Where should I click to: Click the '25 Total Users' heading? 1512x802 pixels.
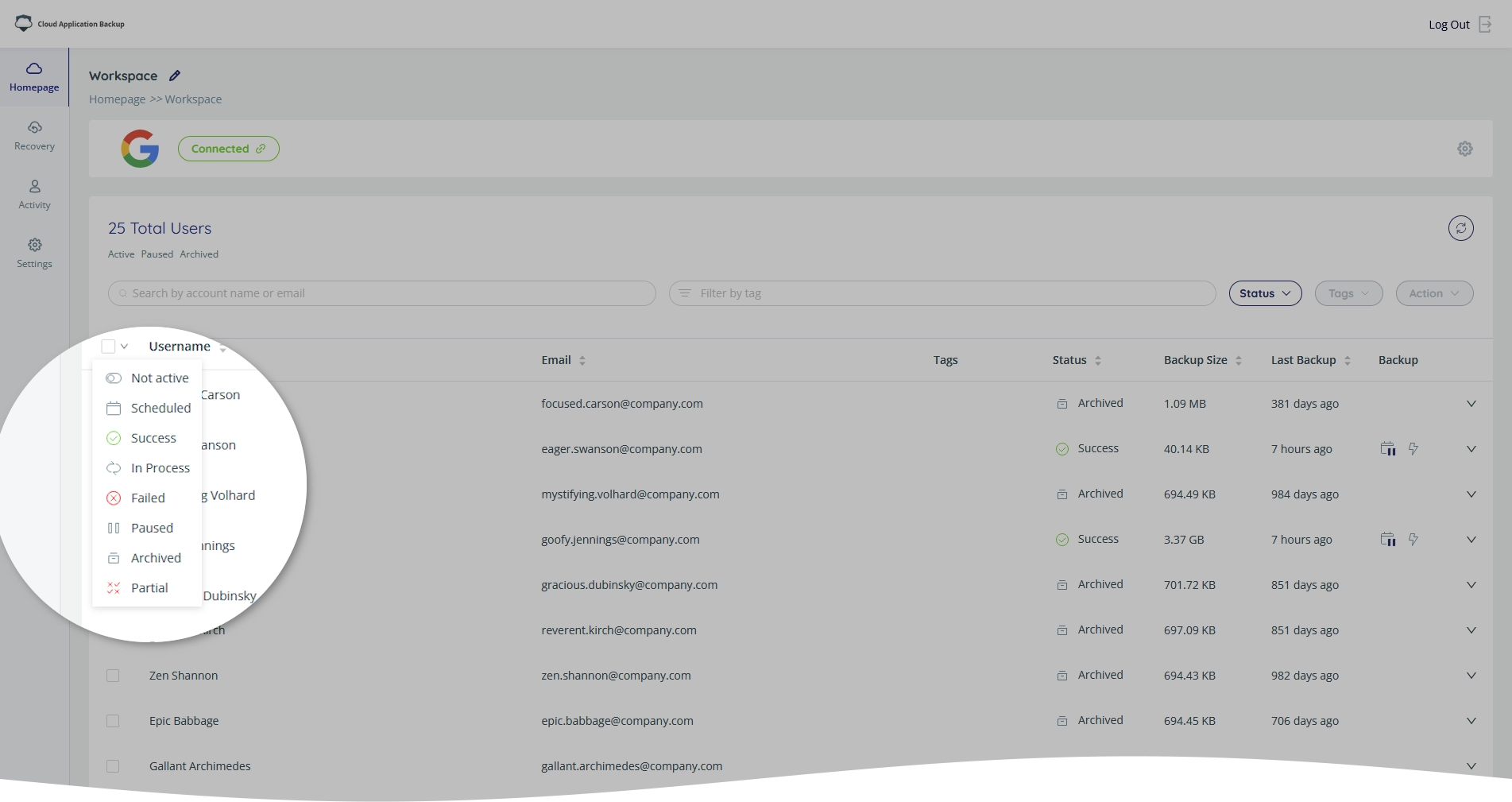click(160, 228)
